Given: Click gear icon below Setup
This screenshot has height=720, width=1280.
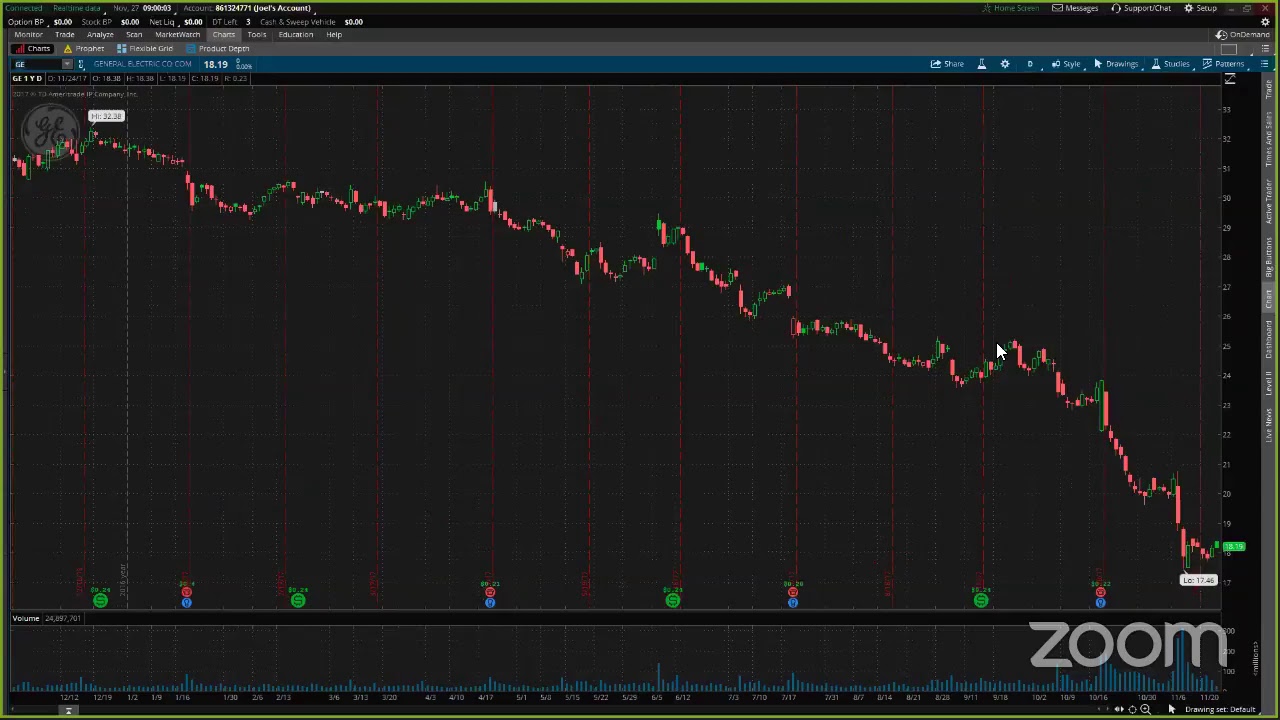Looking at the screenshot, I should tap(1264, 21).
